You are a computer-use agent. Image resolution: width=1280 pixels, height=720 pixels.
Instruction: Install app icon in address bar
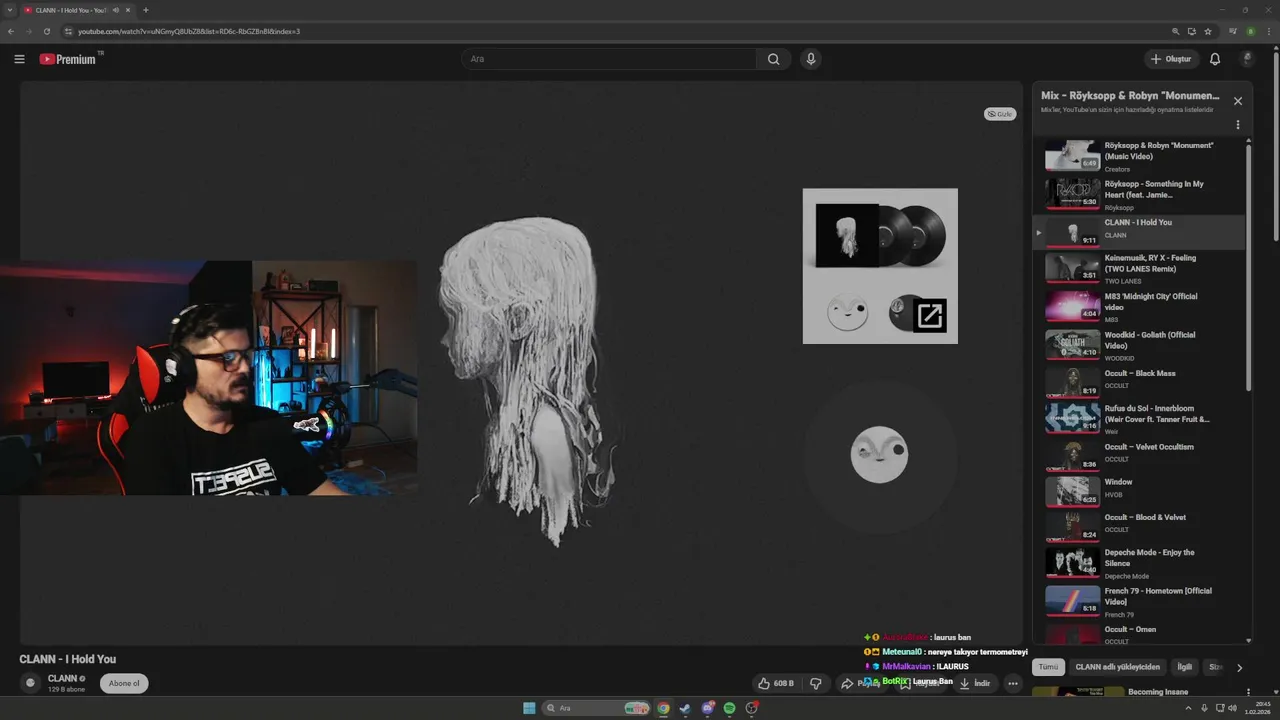pos(1191,31)
